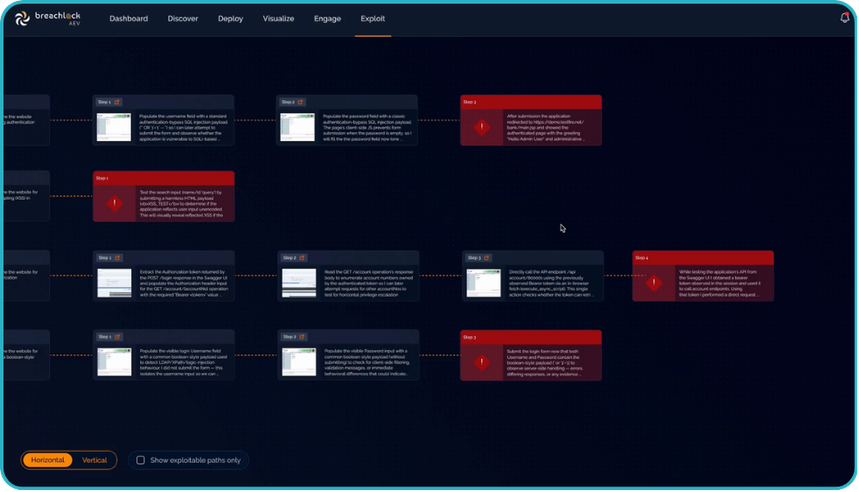Select 'Step 3' label on Hello Admin User card
The image size is (859, 492).
pyautogui.click(x=469, y=102)
